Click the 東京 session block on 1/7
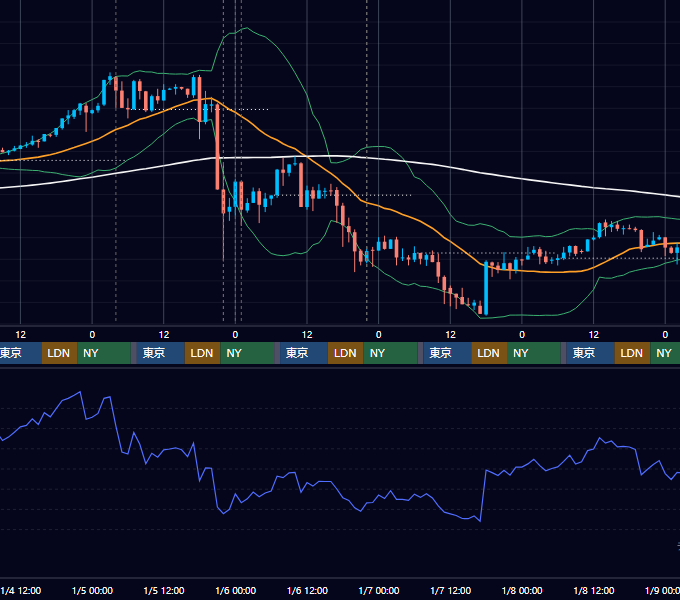 447,353
